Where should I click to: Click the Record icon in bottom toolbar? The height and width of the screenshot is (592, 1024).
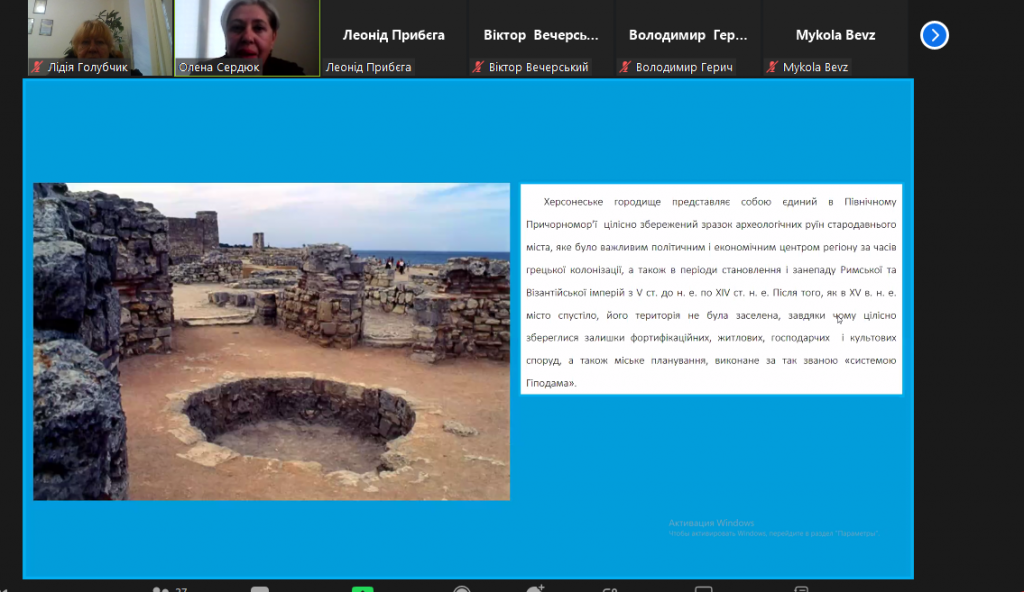(461, 589)
